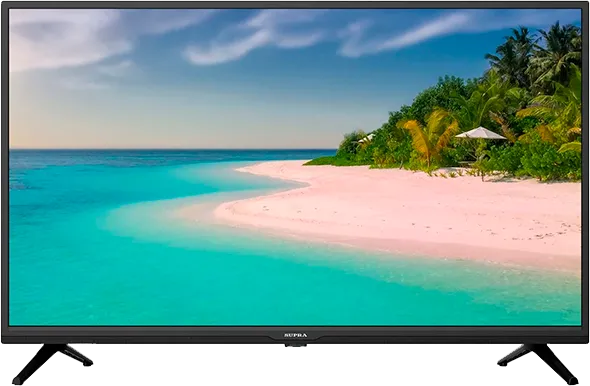
Task: Click the top bezel of the TV
Action: (295, 5)
